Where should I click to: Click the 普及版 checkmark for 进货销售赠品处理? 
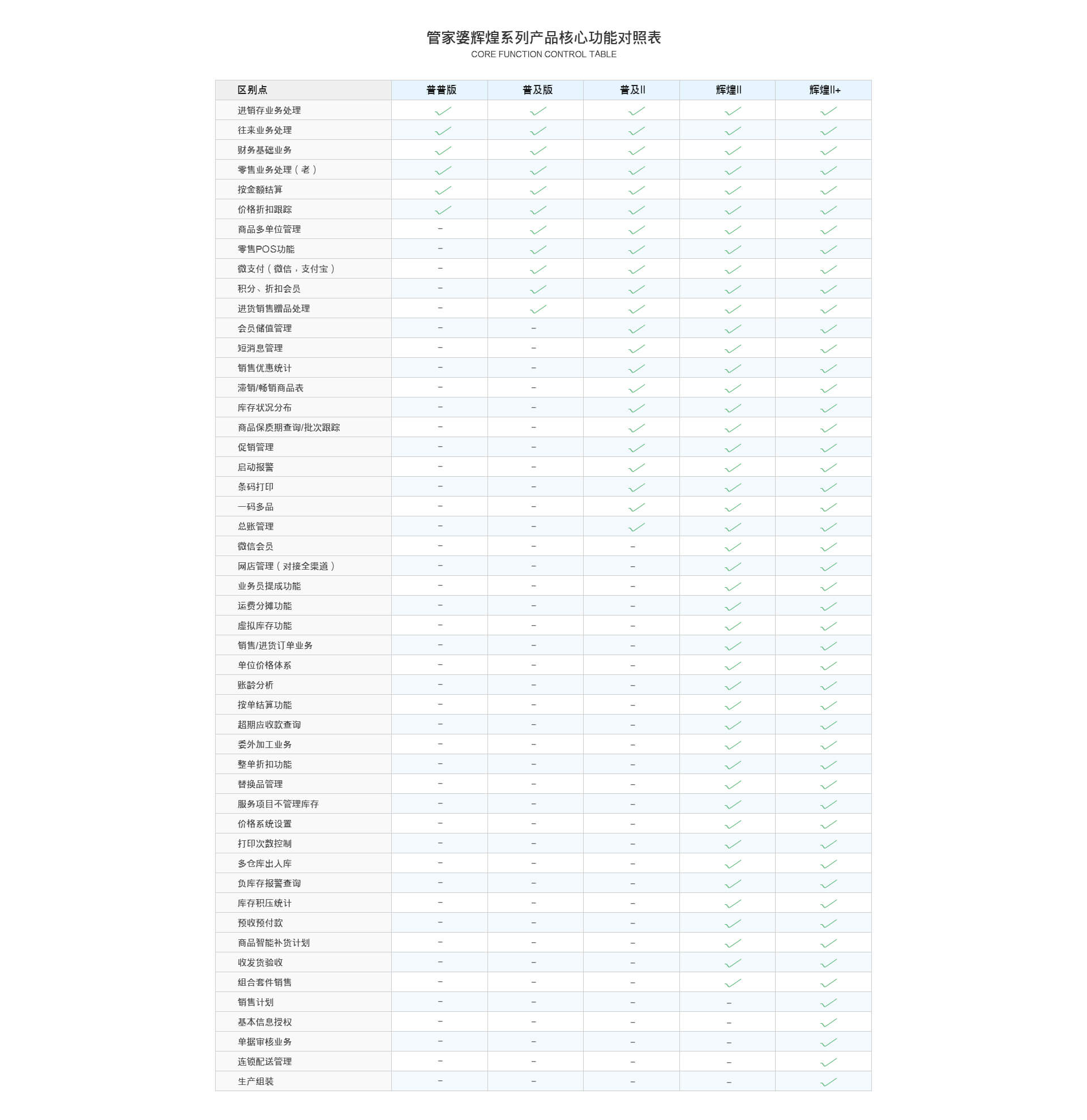pyautogui.click(x=538, y=309)
